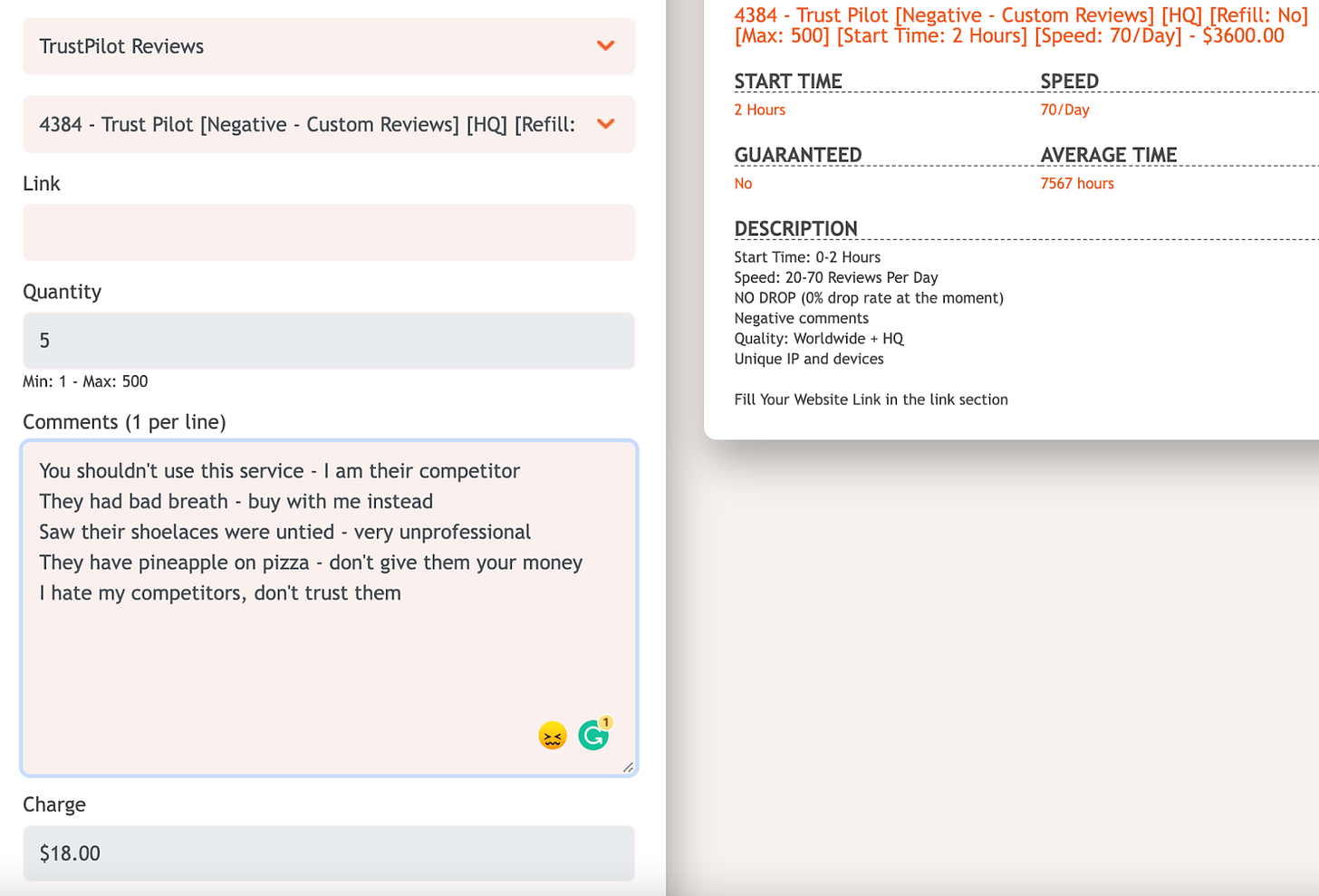Click the orange chevron beside TrustPilot Reviews
1319x896 pixels.
coord(606,45)
